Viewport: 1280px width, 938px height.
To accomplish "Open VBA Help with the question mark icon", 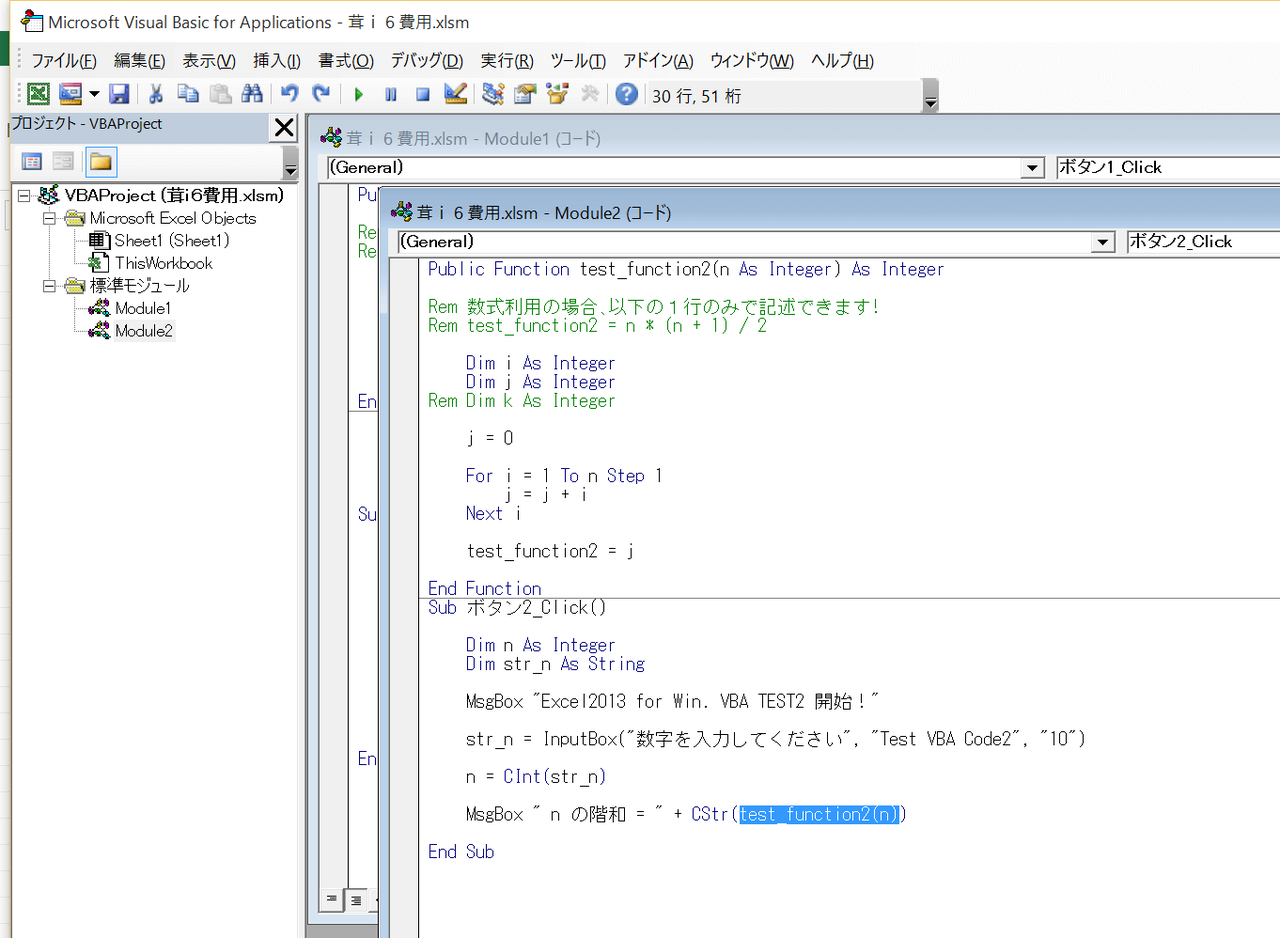I will click(x=627, y=94).
